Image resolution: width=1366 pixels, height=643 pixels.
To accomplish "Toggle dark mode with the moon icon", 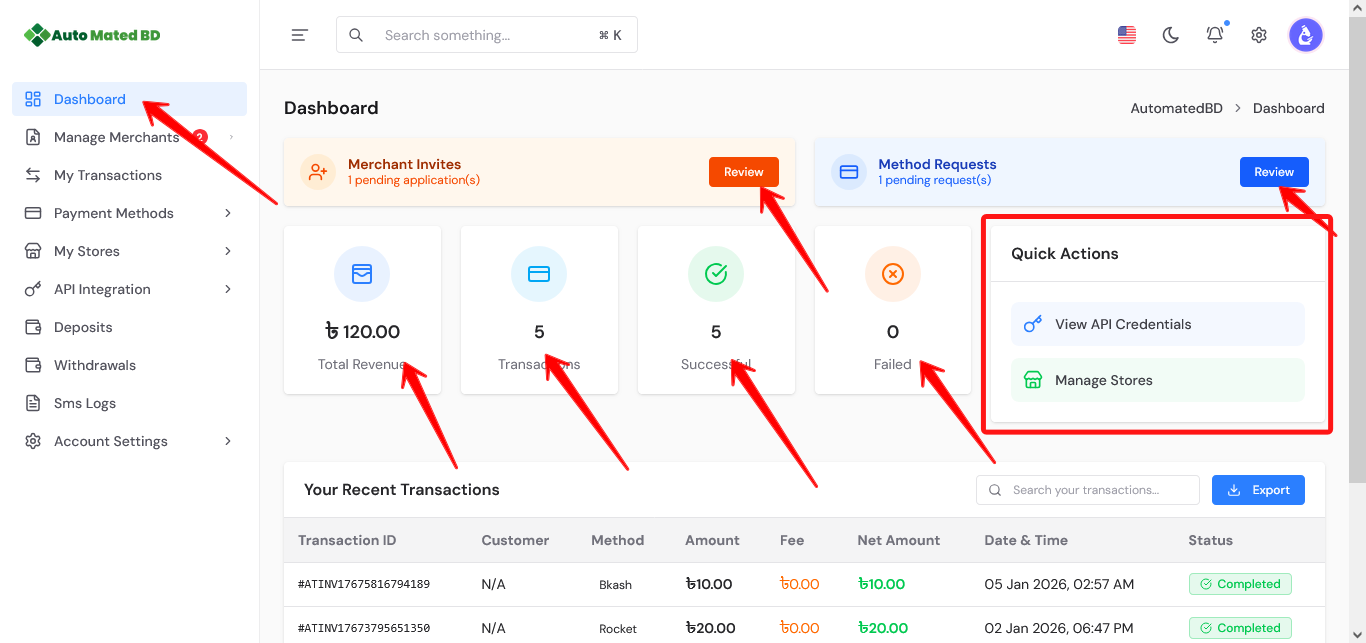I will point(1170,34).
